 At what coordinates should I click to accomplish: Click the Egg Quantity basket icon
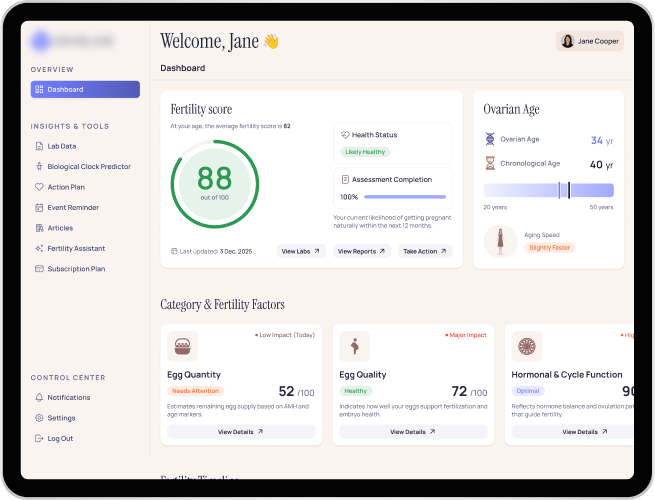click(x=181, y=347)
